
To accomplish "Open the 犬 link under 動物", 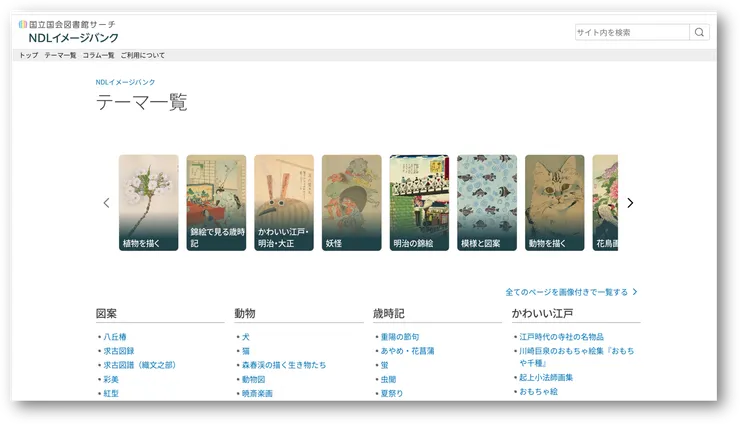I will 245,337.
